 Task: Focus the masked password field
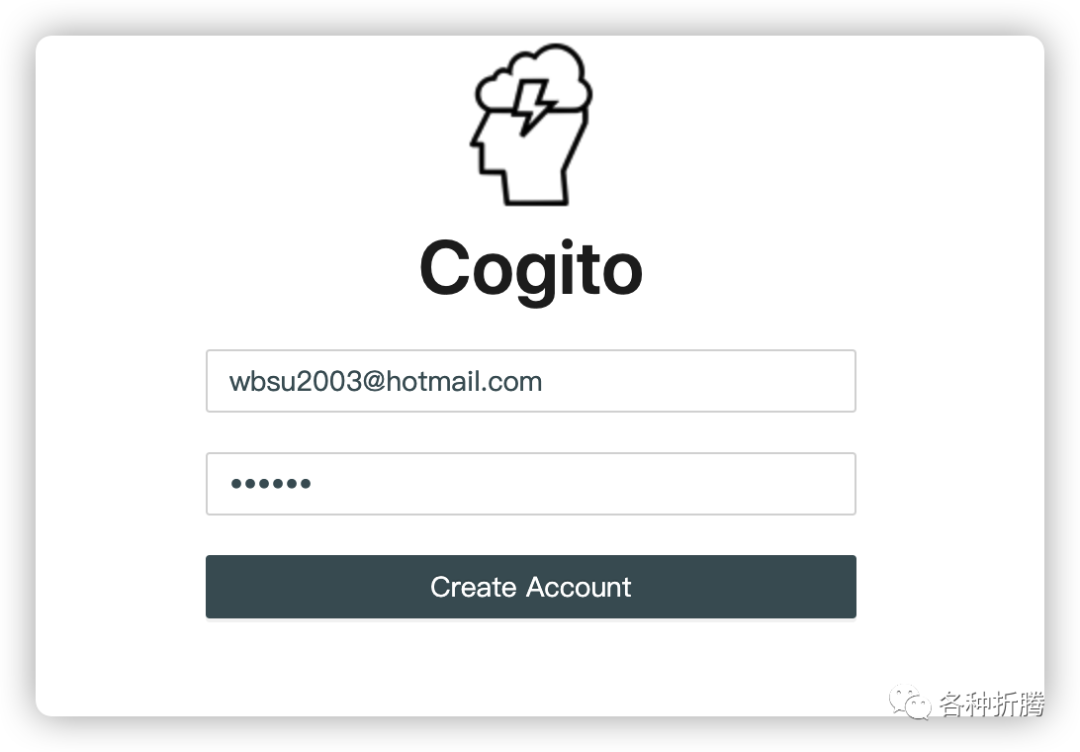[x=531, y=483]
